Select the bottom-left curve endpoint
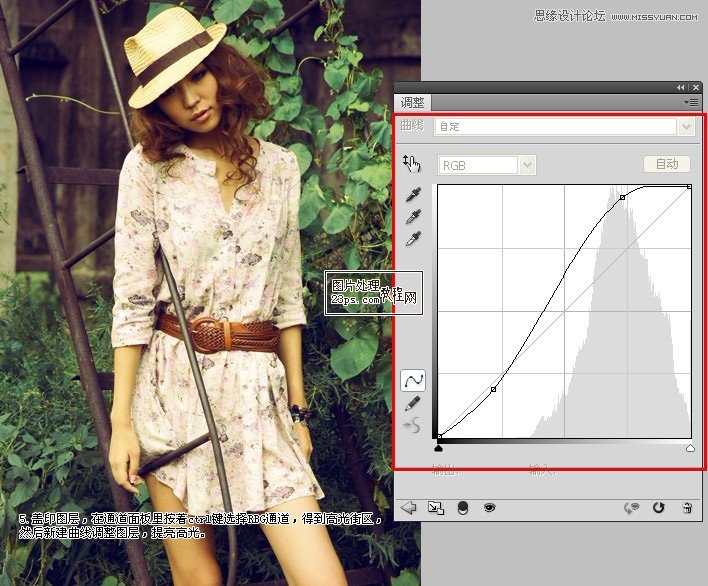This screenshot has height=586, width=708. (x=439, y=436)
